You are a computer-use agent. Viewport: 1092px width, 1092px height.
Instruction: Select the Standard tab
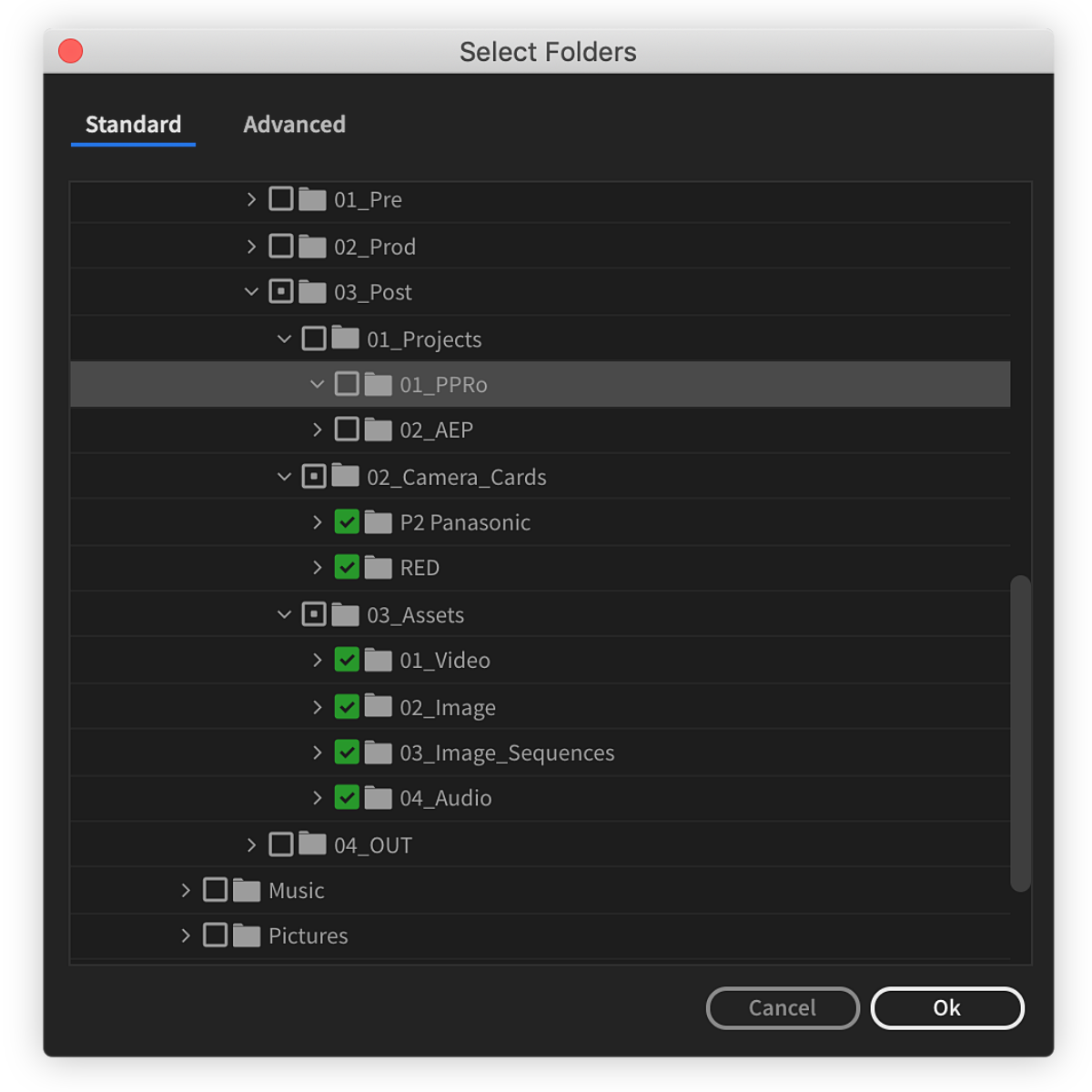(x=133, y=125)
